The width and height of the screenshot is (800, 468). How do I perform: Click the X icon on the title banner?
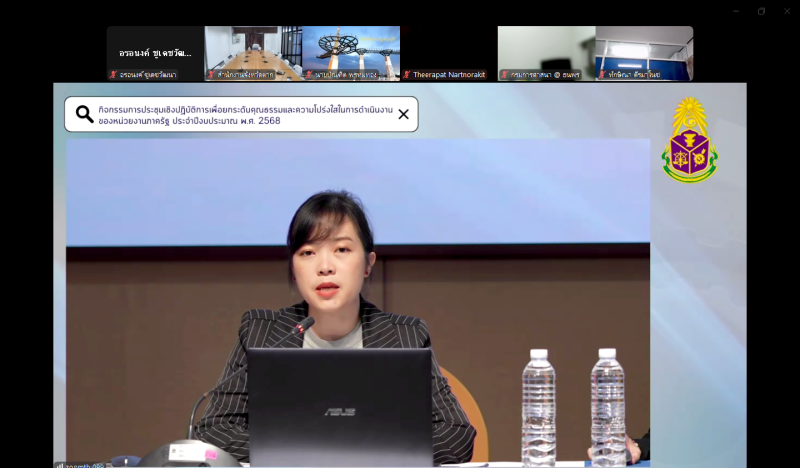point(403,114)
